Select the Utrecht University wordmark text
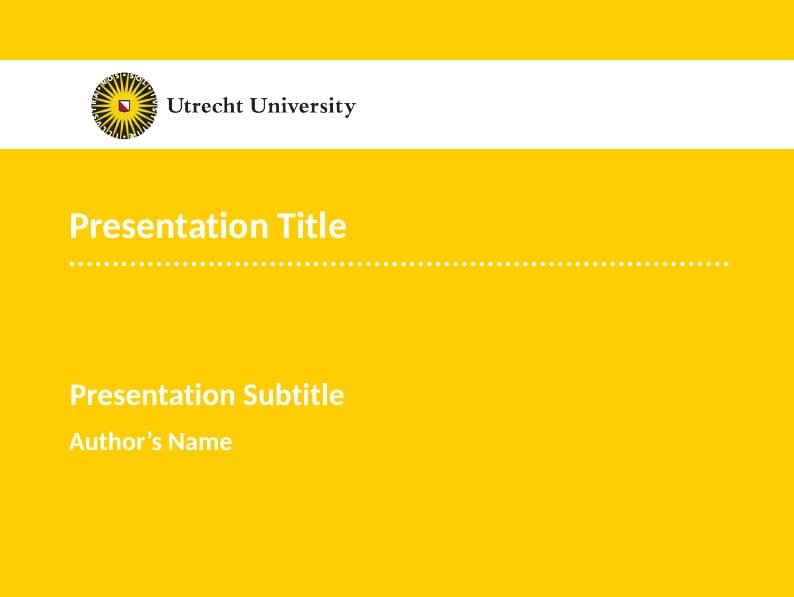This screenshot has width=794, height=597. (x=261, y=106)
